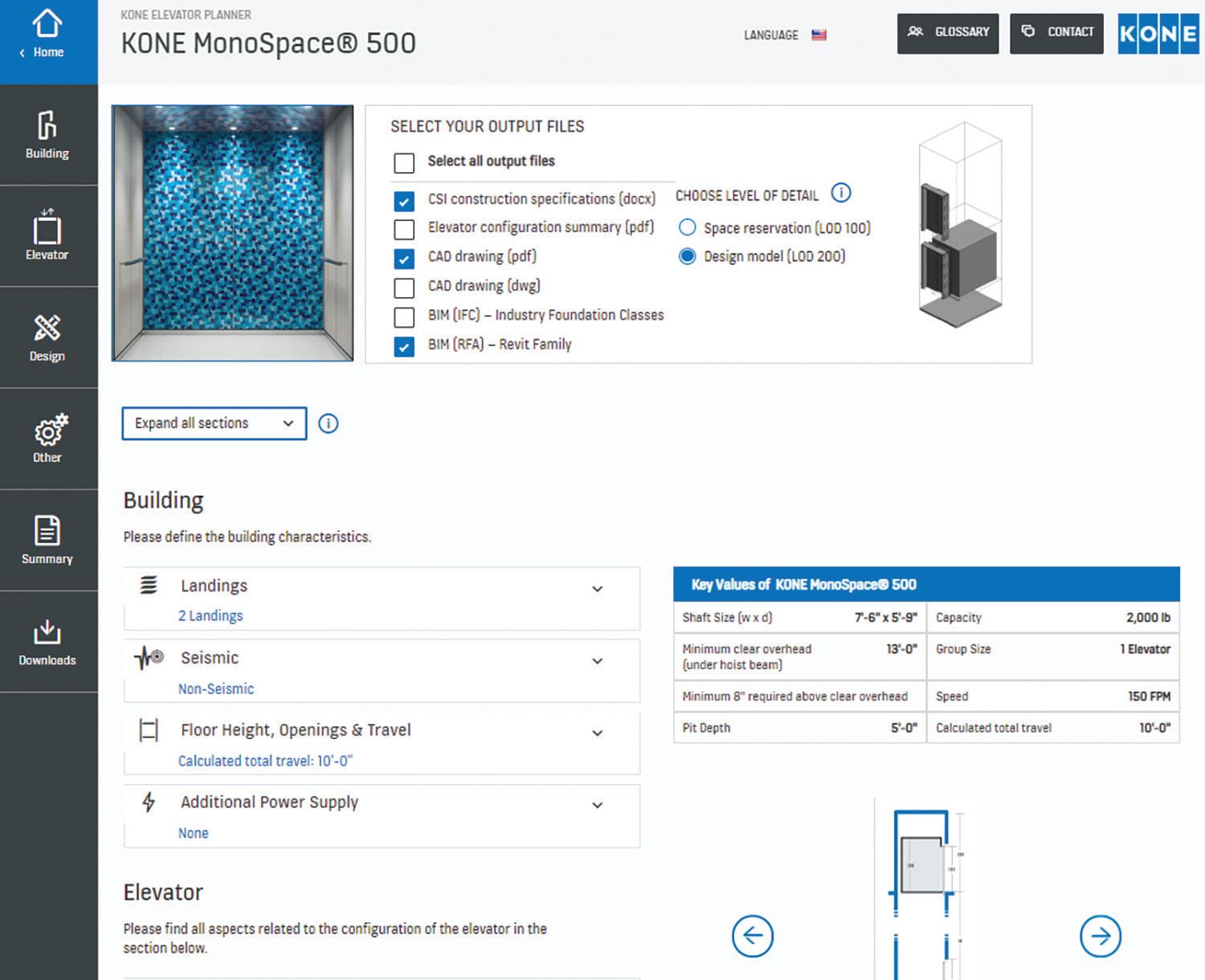Select Space reservation (LOD 100)
Image resolution: width=1205 pixels, height=980 pixels.
point(687,227)
